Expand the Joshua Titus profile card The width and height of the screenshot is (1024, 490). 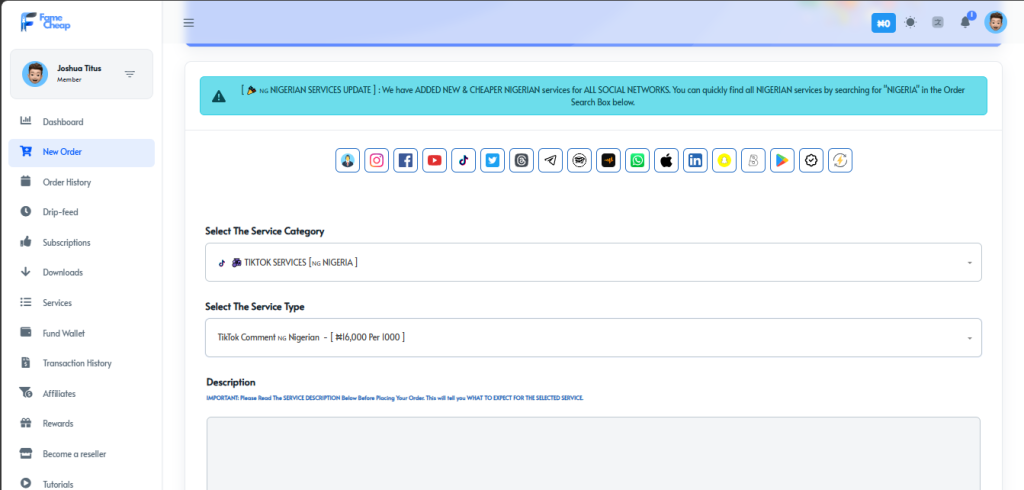tap(82, 74)
